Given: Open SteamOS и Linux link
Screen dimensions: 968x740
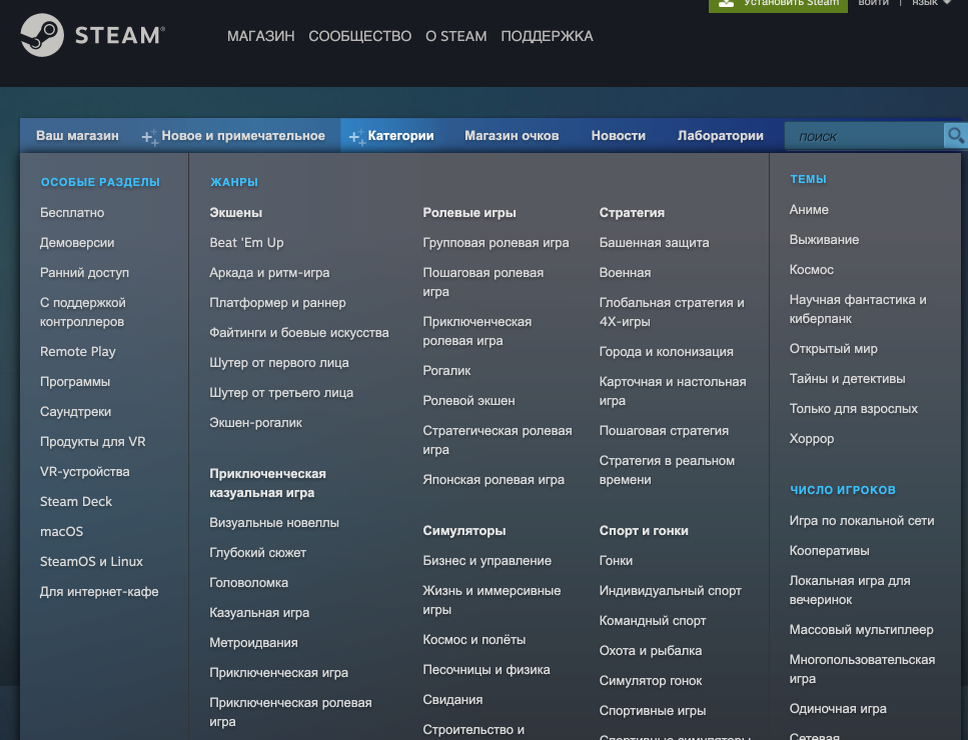Looking at the screenshot, I should tap(91, 562).
